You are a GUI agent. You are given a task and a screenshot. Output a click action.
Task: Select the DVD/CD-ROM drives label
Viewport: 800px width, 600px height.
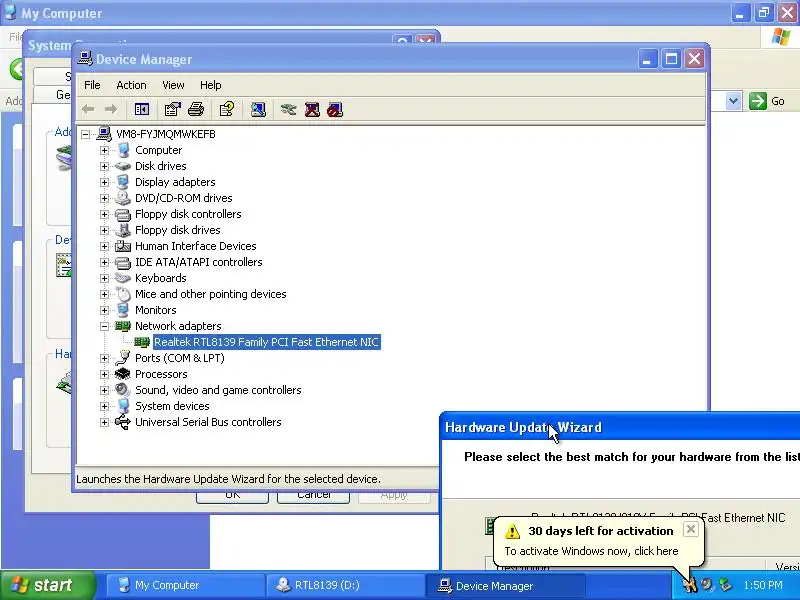184,198
